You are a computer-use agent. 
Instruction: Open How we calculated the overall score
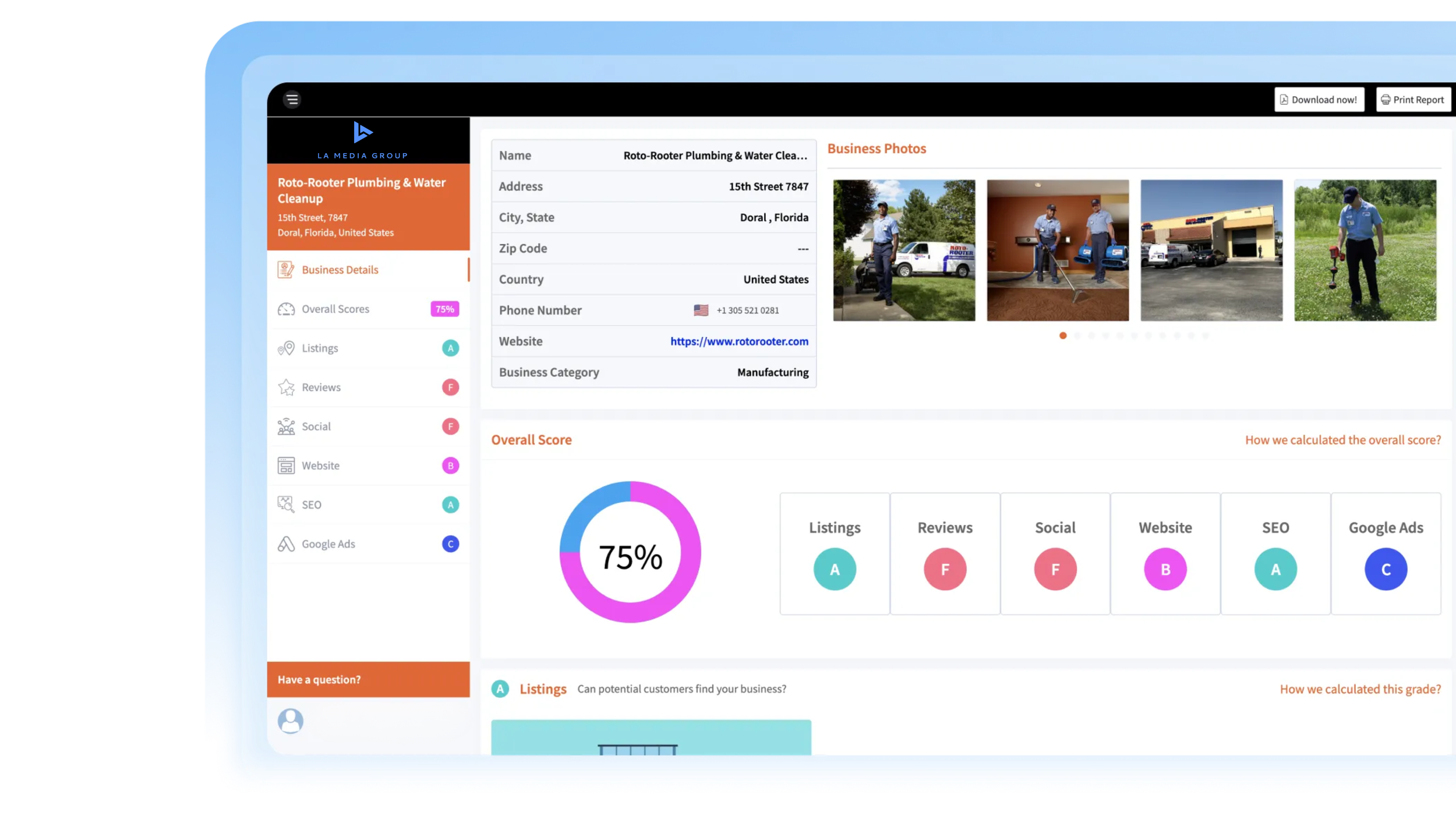pyautogui.click(x=1342, y=440)
